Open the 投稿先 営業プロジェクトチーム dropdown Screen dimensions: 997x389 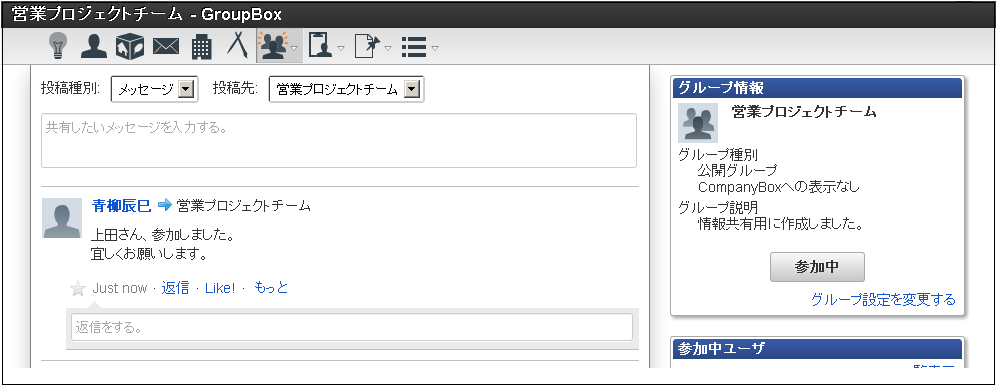pyautogui.click(x=347, y=90)
